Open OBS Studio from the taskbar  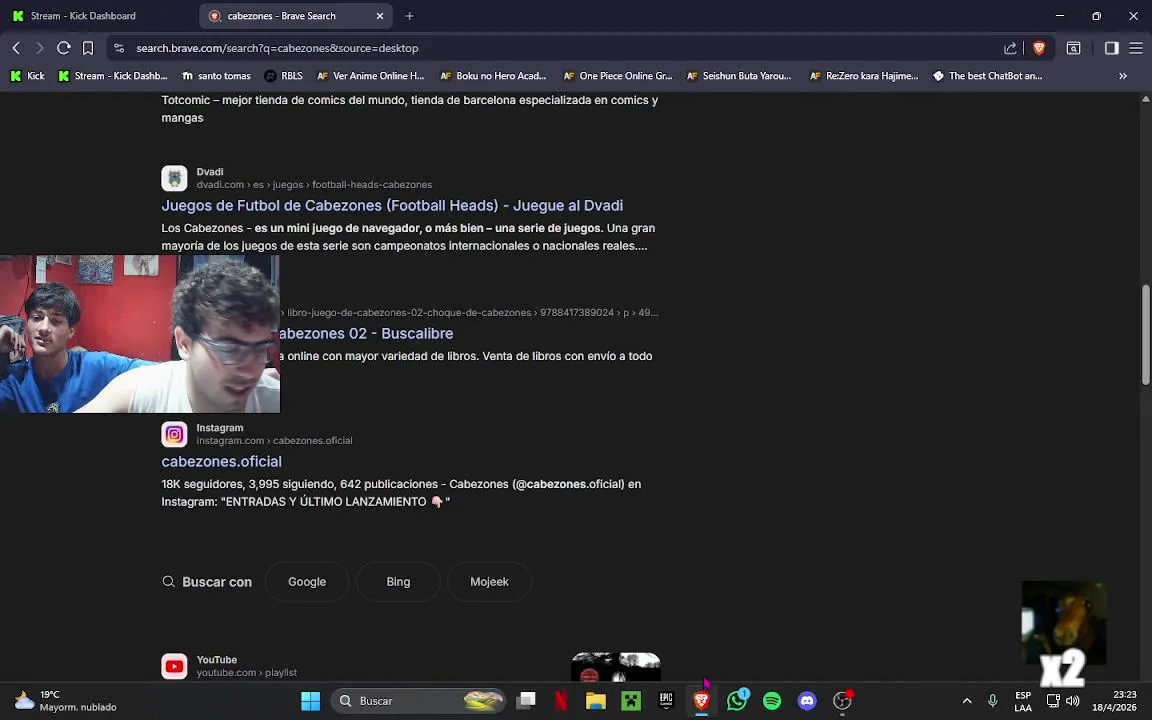pos(843,701)
